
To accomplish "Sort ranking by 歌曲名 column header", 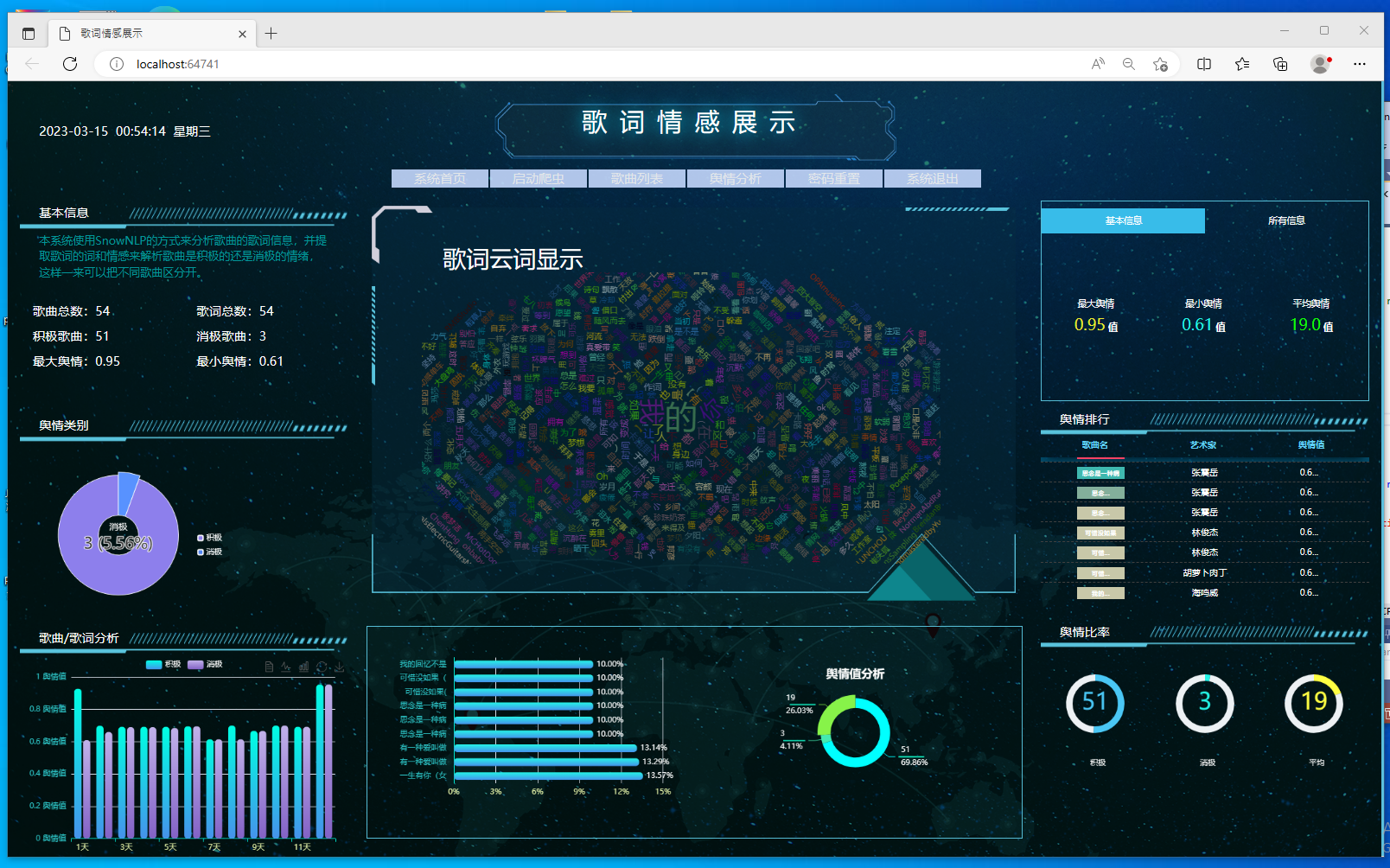I will point(1094,445).
